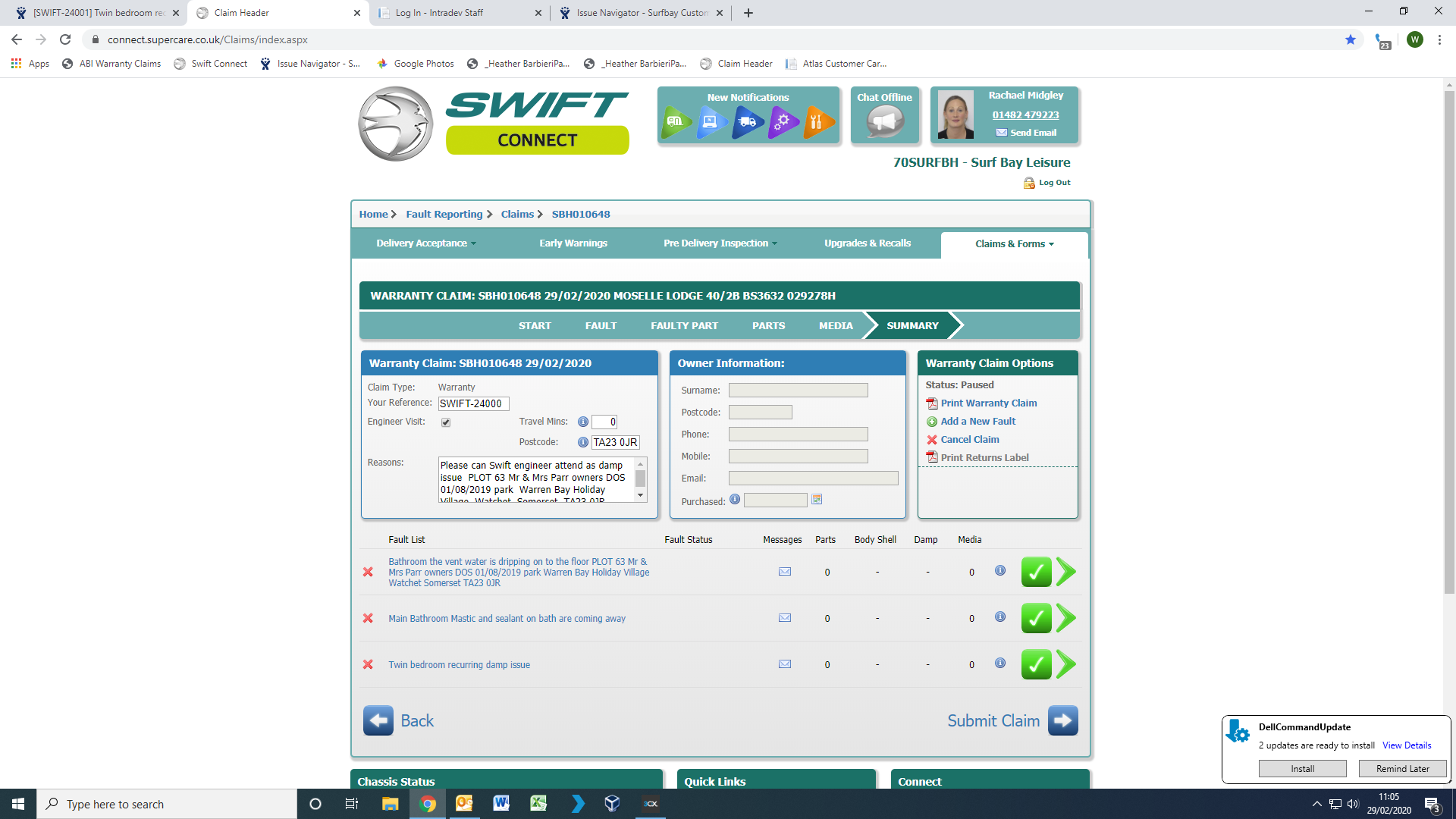Open messages envelope for Main Bathroom Mastic fault

point(785,618)
